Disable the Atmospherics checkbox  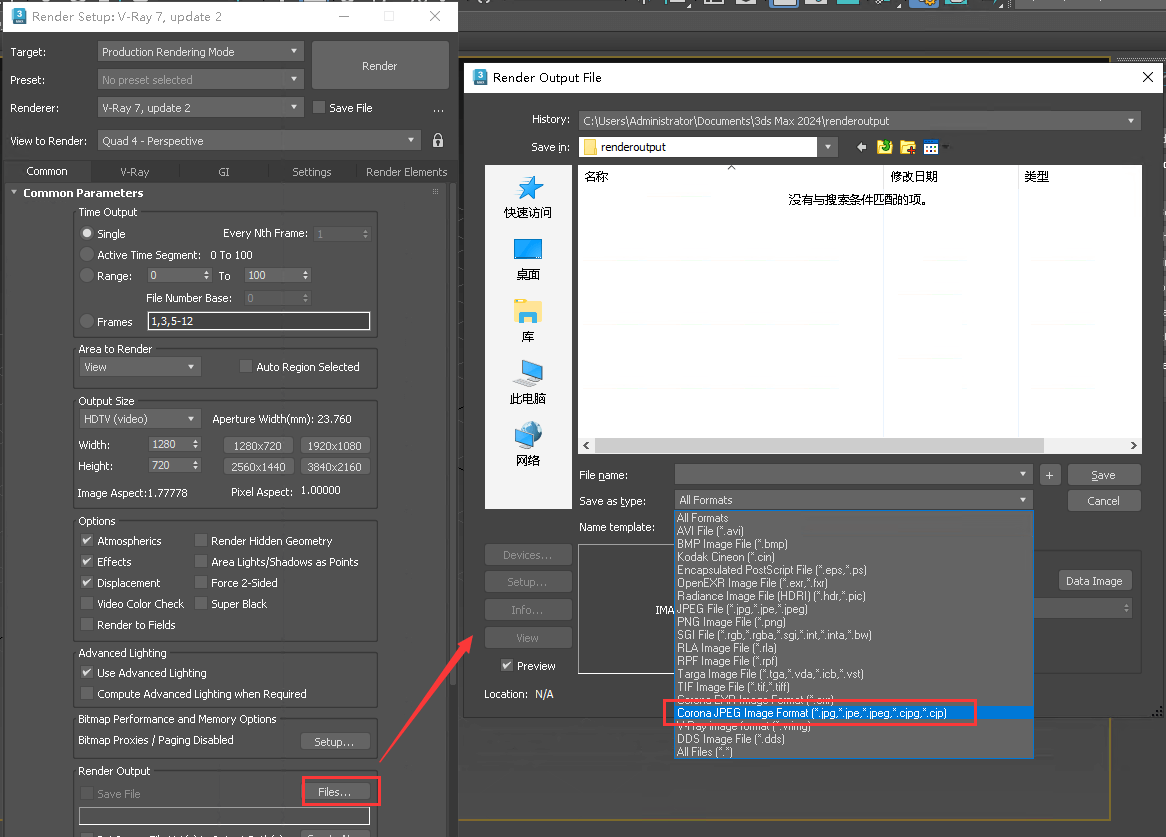coord(87,541)
